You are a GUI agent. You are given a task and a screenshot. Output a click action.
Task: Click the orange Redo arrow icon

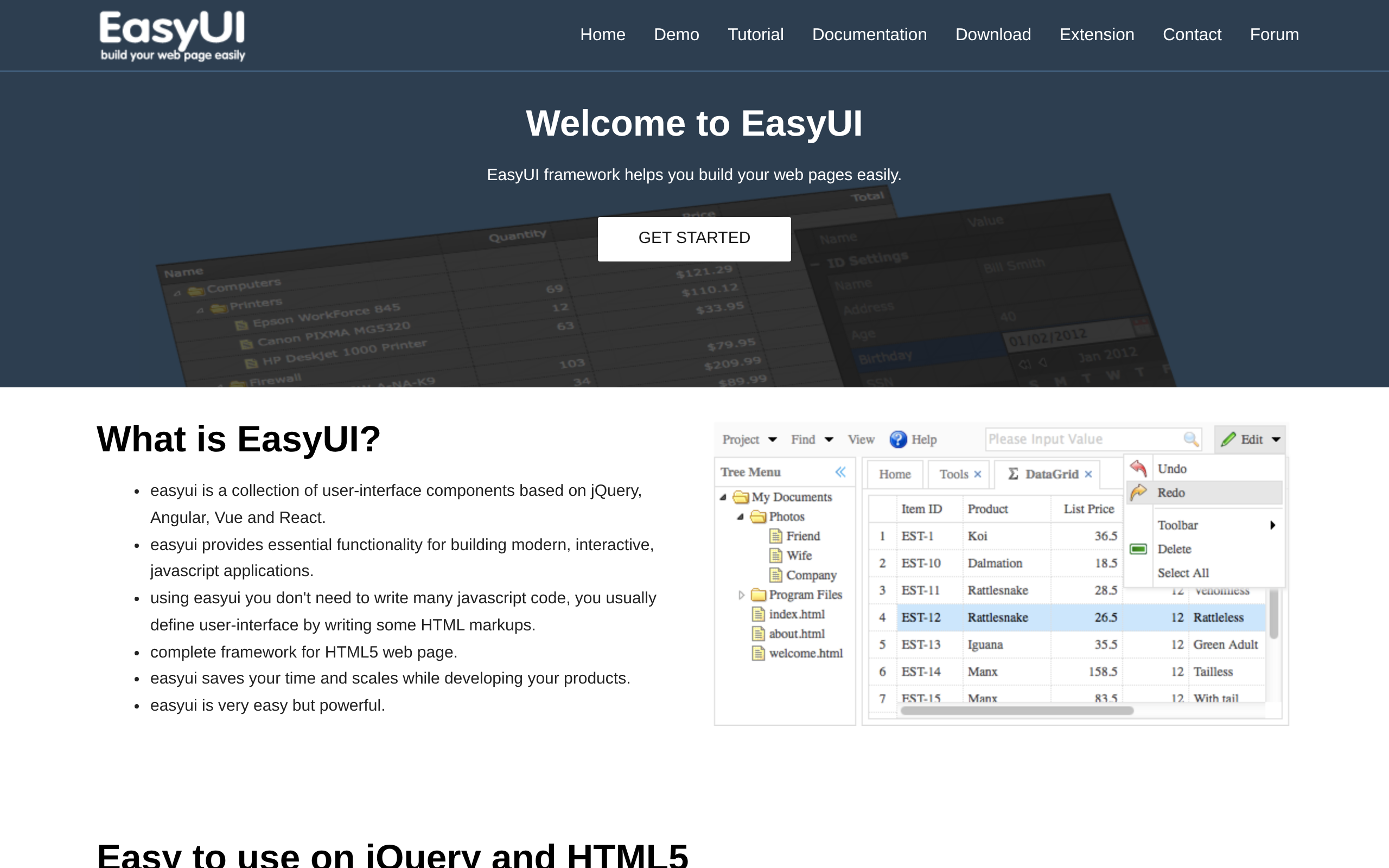pos(1138,492)
